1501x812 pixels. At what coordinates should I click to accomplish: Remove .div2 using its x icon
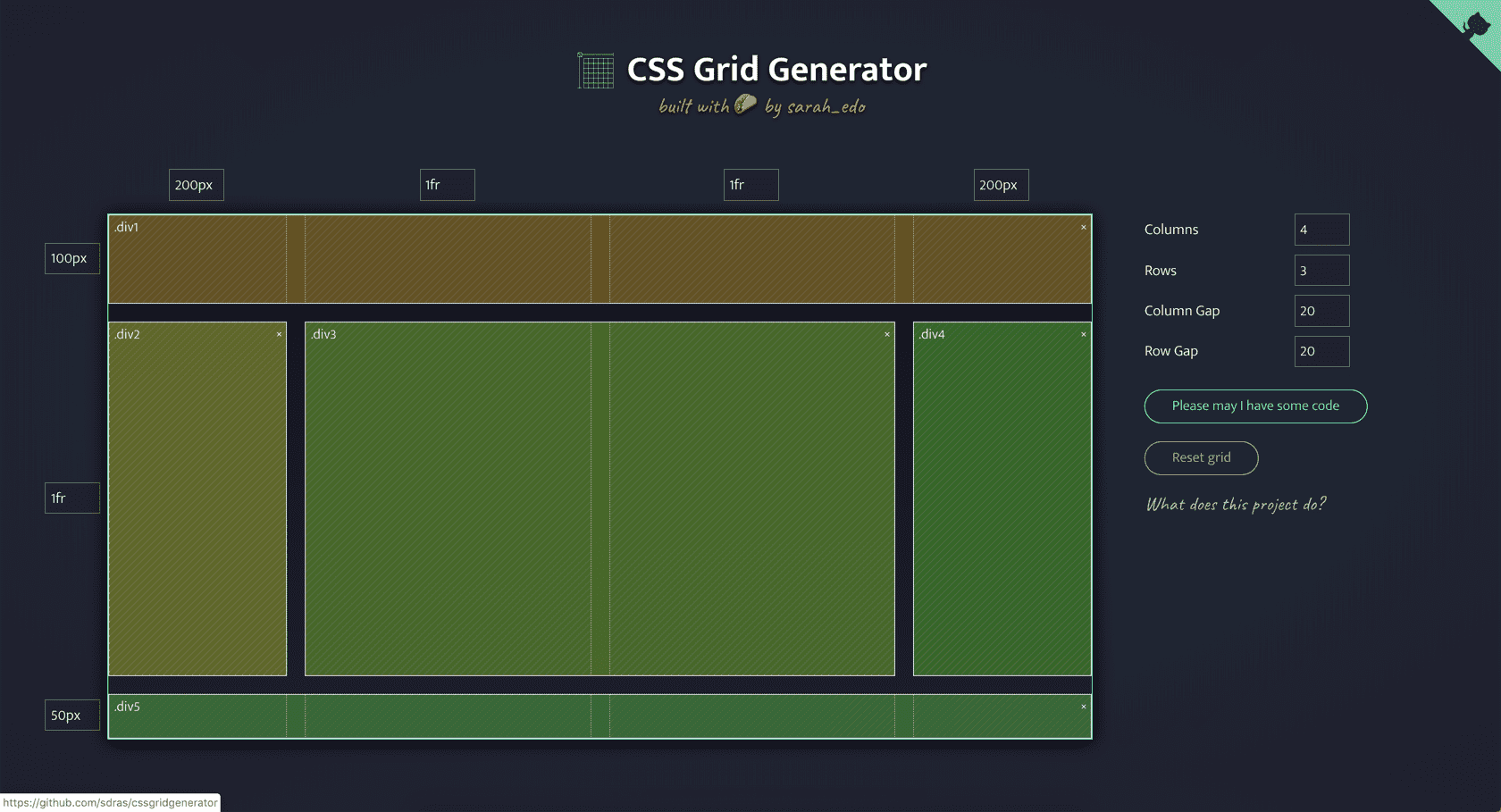279,334
